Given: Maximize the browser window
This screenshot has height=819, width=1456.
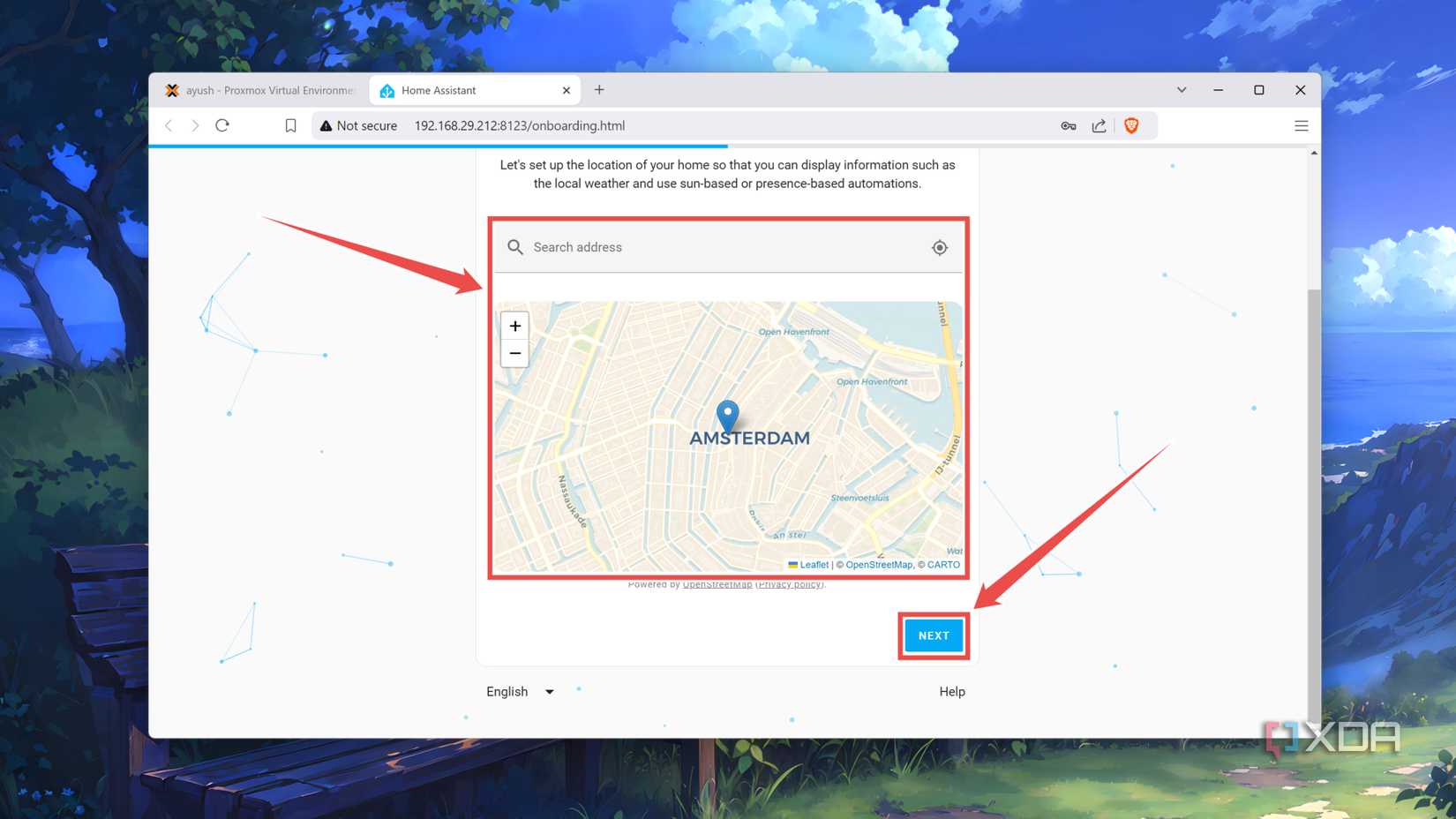Looking at the screenshot, I should tap(1259, 90).
